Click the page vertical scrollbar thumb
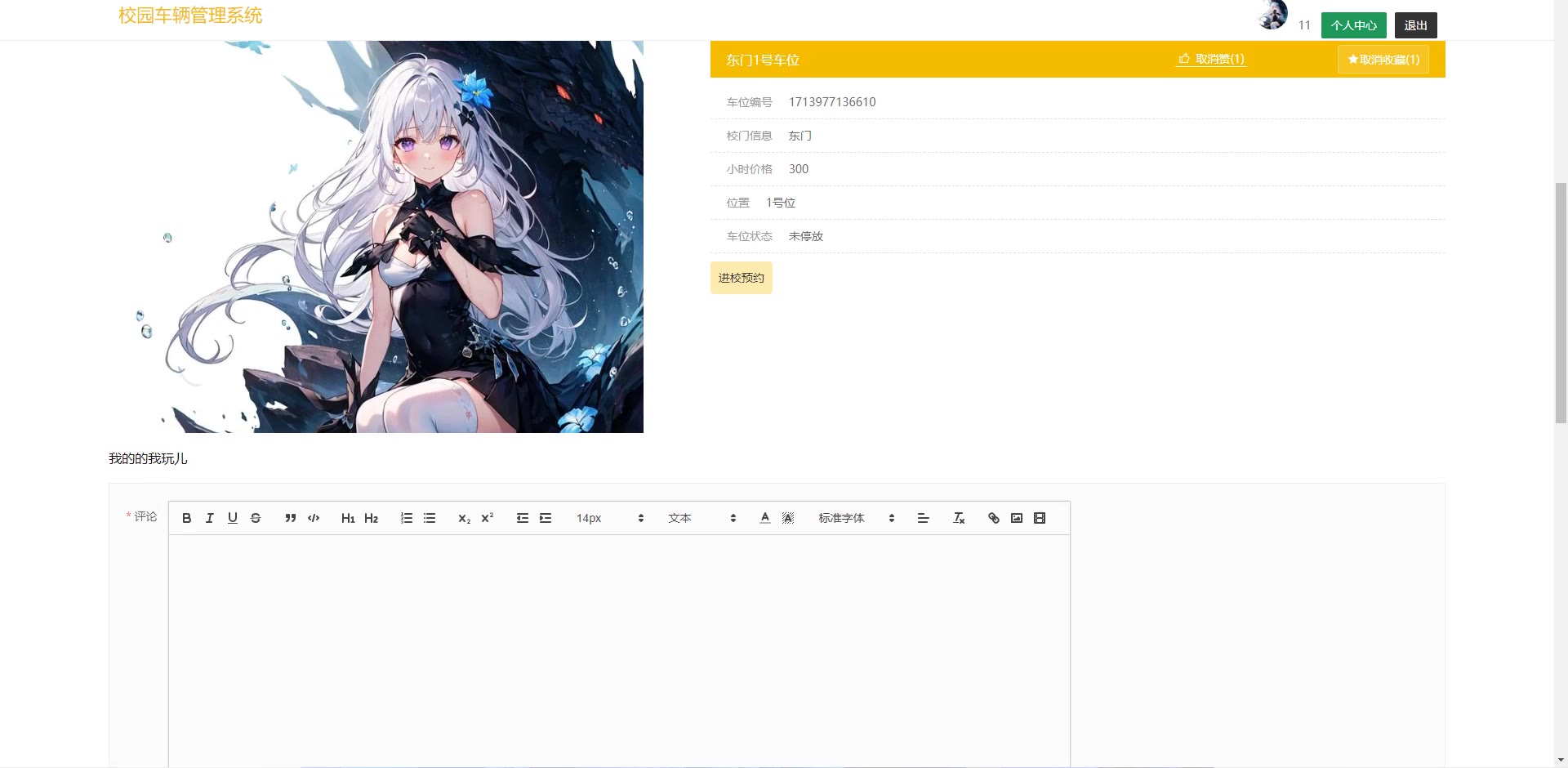Viewport: 1568px width, 768px height. click(x=1561, y=302)
